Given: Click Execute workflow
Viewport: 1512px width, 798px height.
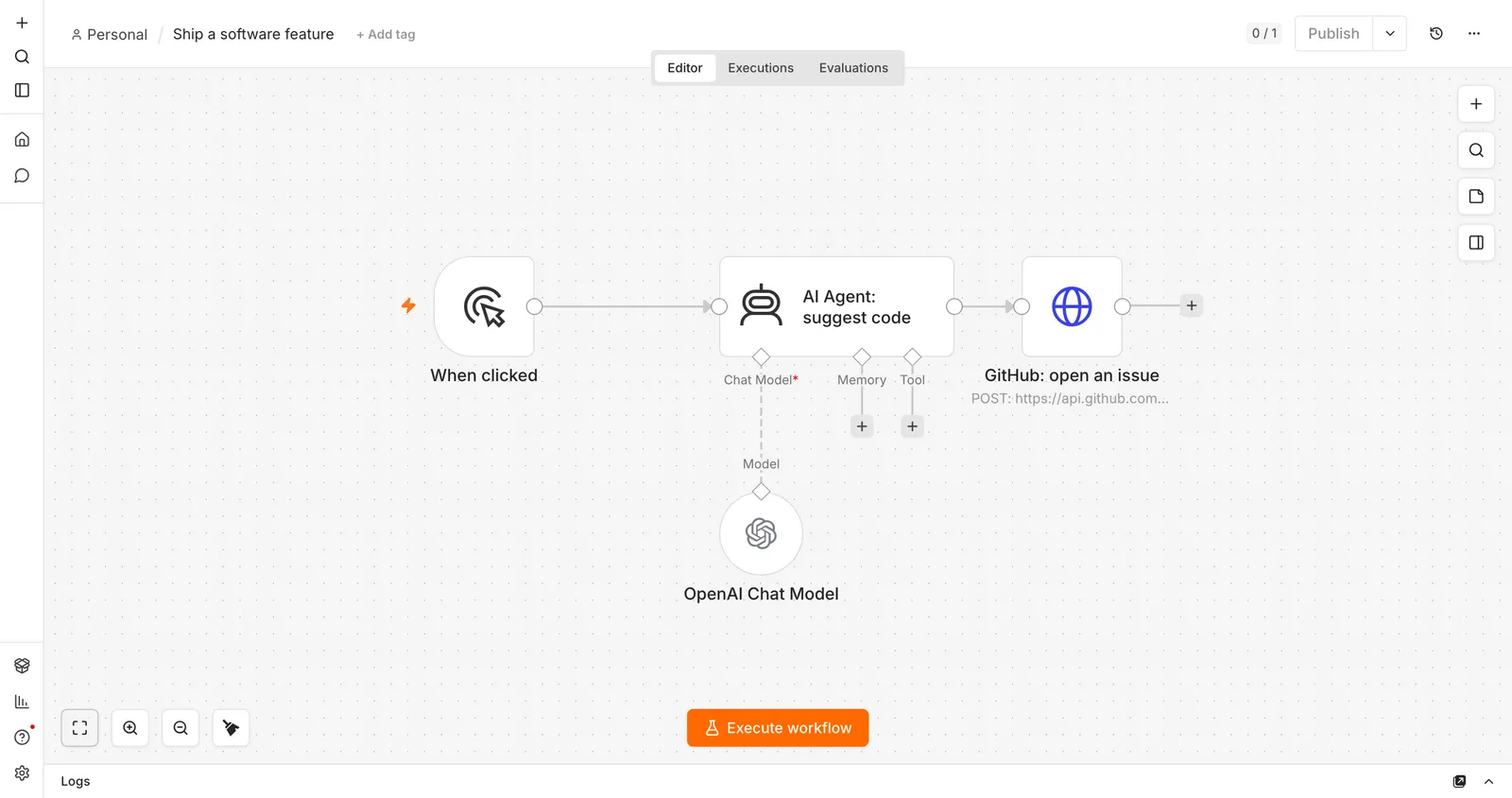Looking at the screenshot, I should 778,728.
